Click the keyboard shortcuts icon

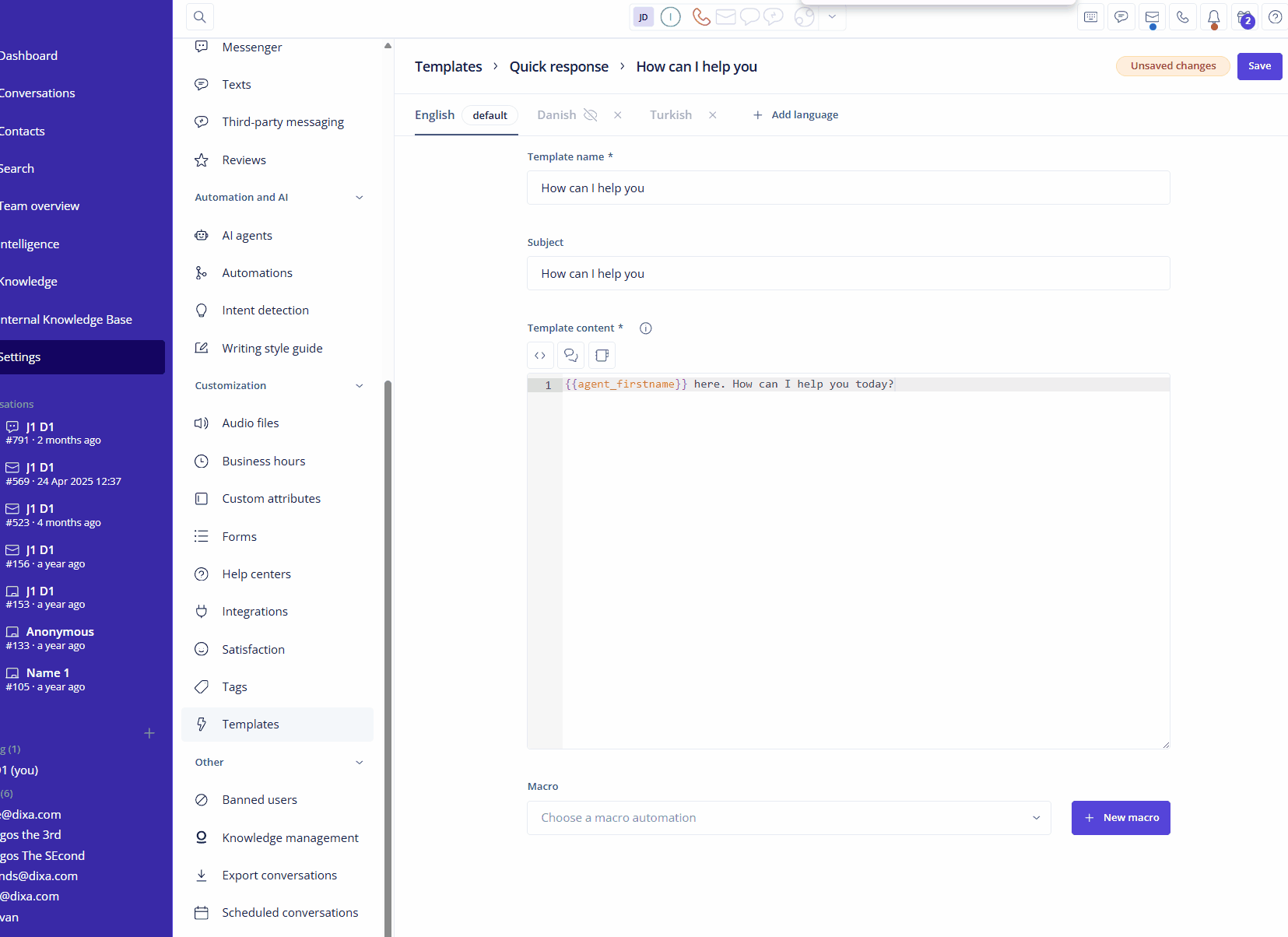(1091, 17)
